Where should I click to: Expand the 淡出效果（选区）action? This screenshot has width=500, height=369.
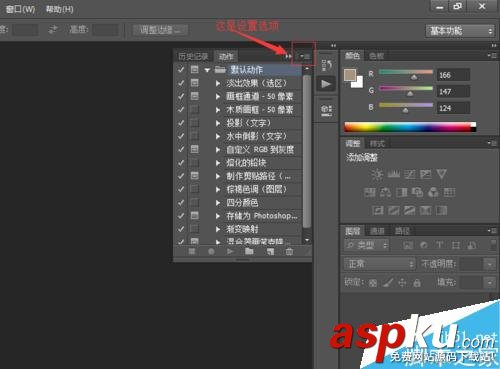tap(218, 83)
